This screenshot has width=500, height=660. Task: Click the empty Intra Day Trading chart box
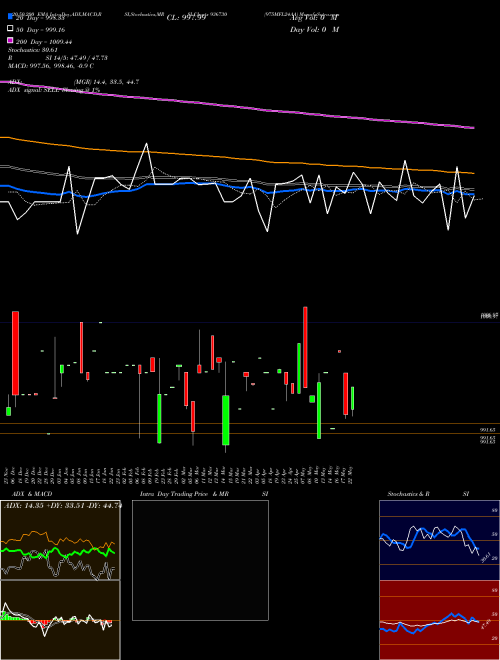coord(200,560)
